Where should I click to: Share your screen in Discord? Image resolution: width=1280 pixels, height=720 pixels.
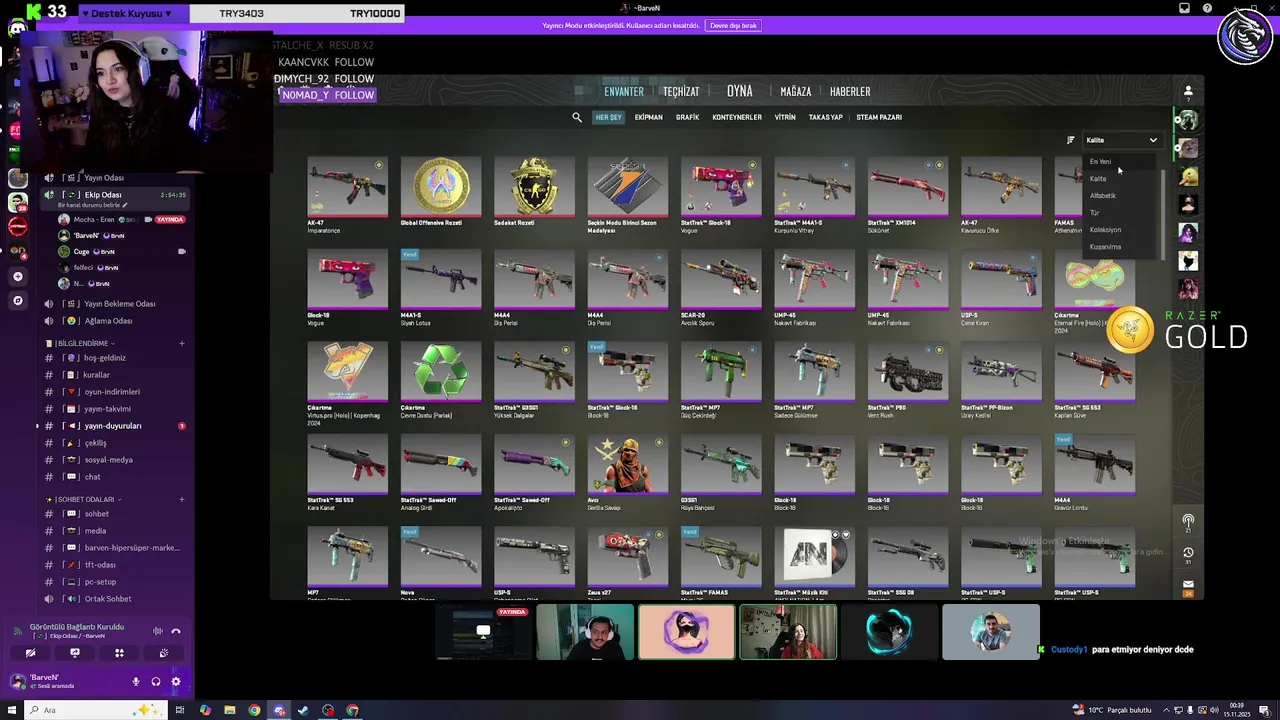click(75, 653)
